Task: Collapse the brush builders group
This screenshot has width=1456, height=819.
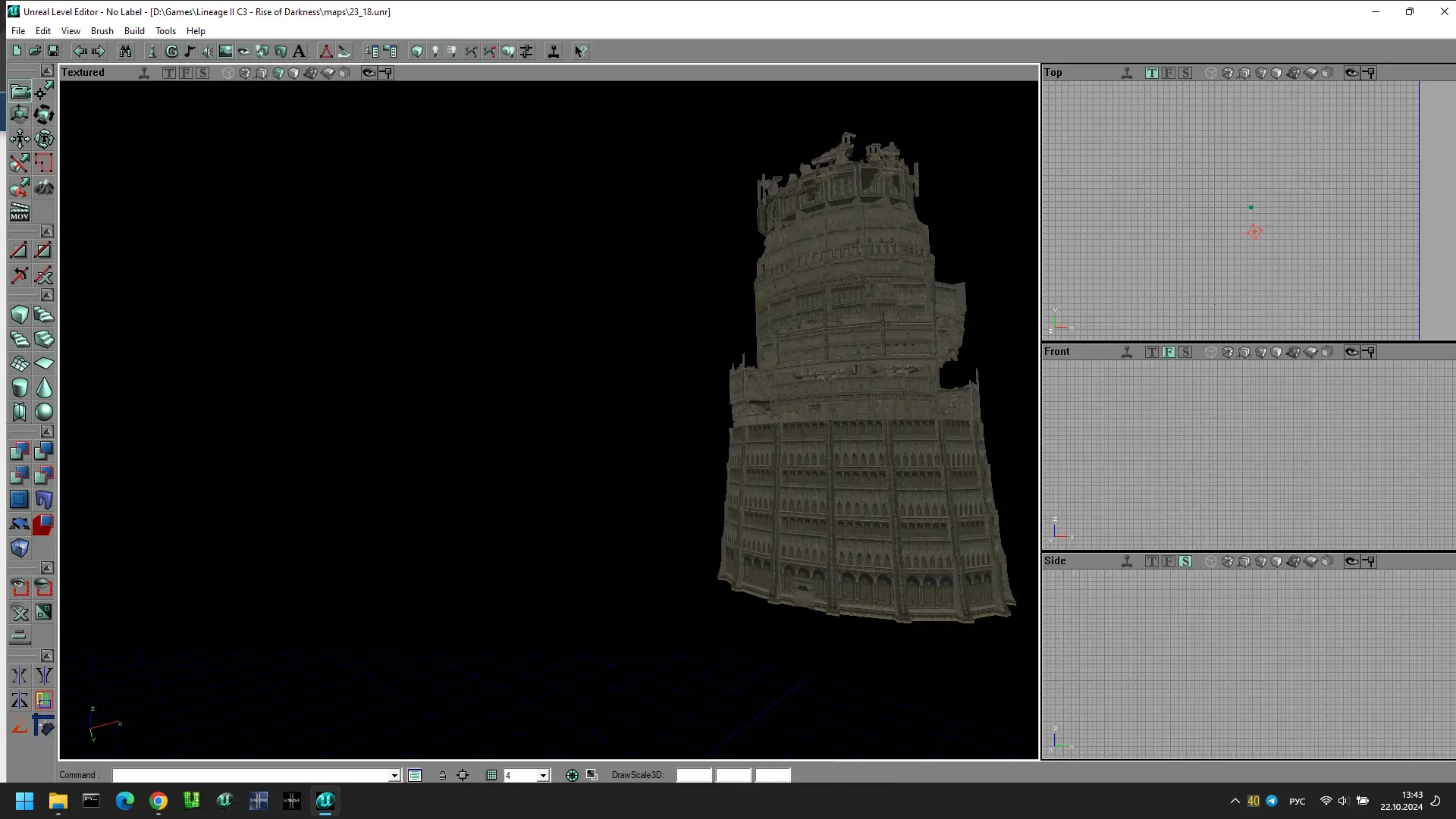Action: [x=47, y=294]
